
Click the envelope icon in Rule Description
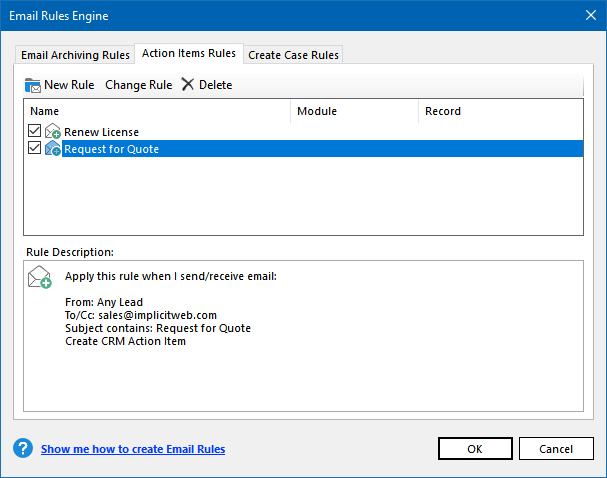click(40, 277)
